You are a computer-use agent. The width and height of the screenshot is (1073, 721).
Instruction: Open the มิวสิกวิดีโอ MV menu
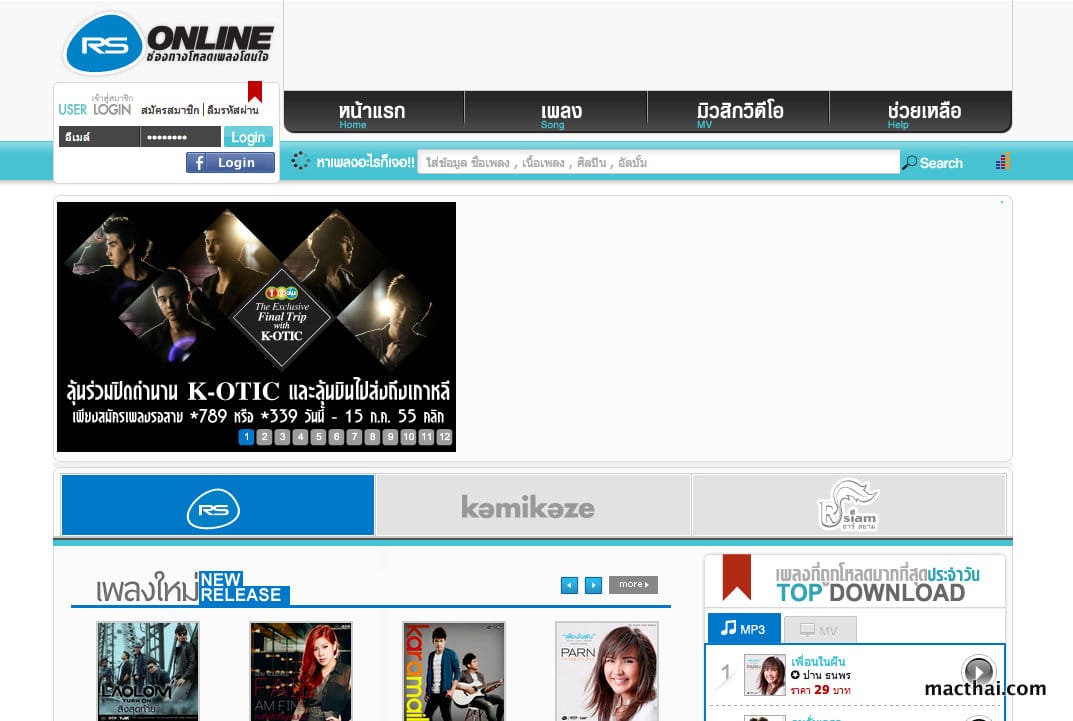tap(738, 112)
